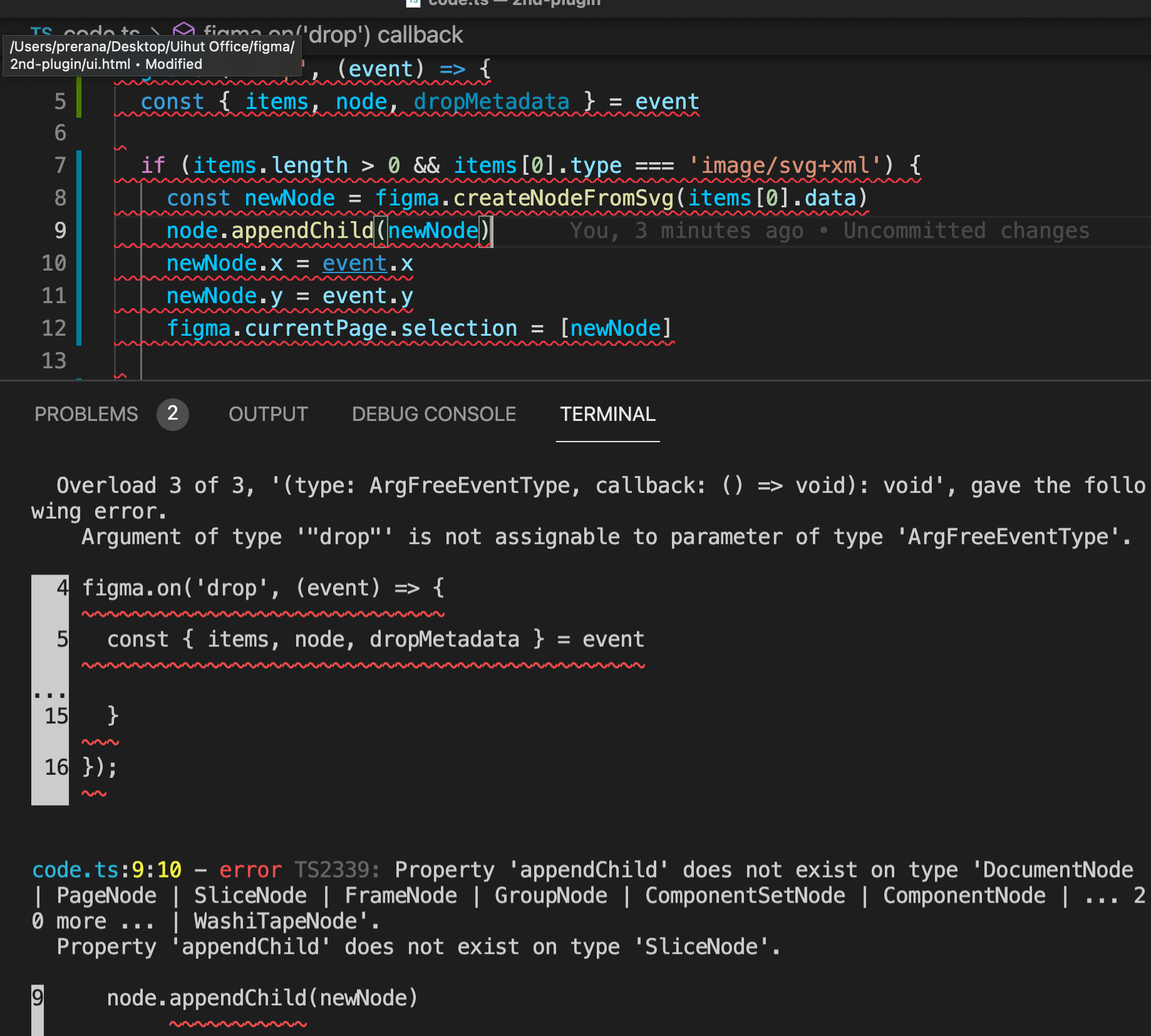Image resolution: width=1151 pixels, height=1036 pixels.
Task: Select the TERMINAL tab
Action: coord(607,414)
